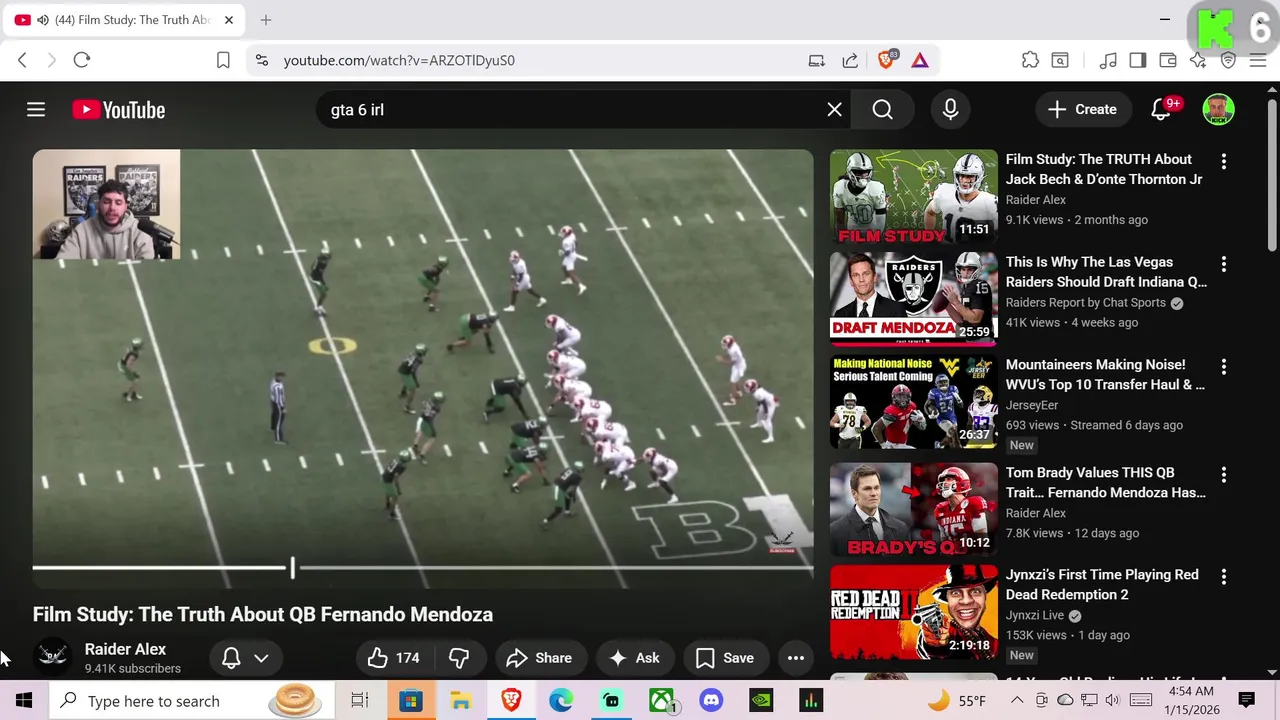Open share icon in address bar
The width and height of the screenshot is (1280, 720).
[x=850, y=60]
